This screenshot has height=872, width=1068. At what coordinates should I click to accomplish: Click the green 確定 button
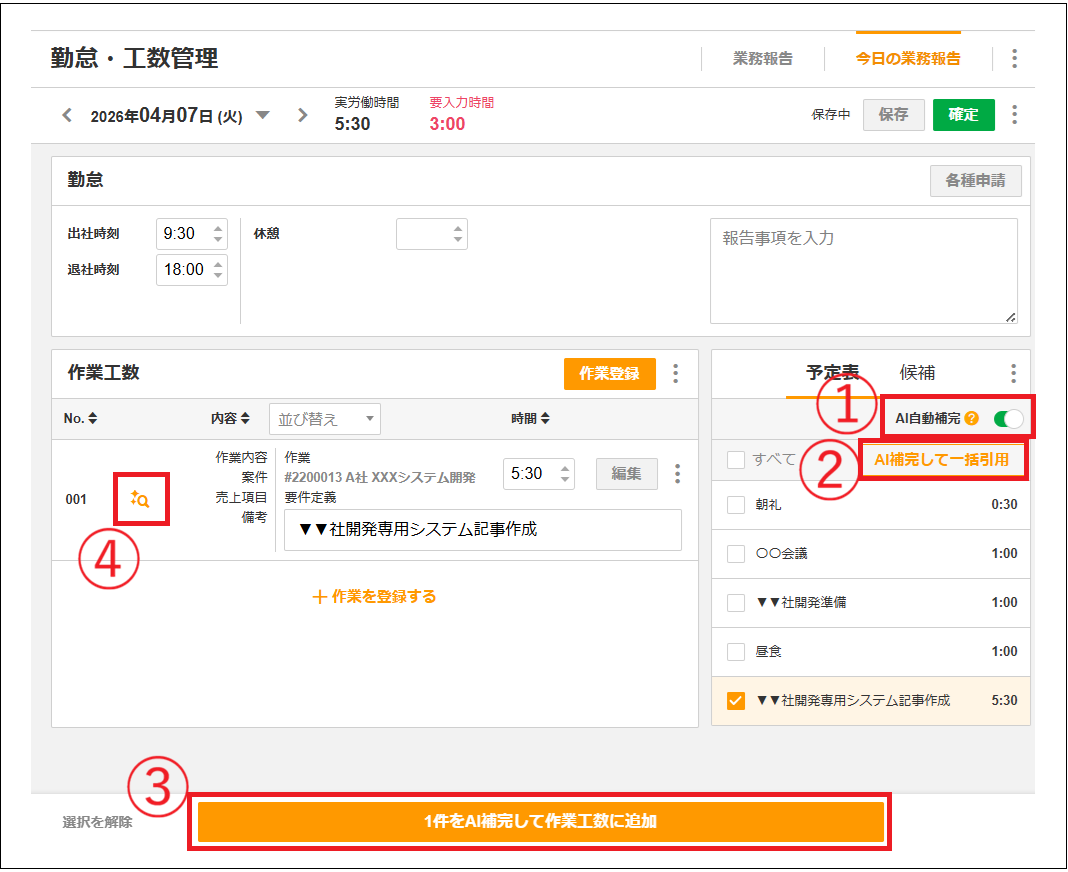(964, 114)
